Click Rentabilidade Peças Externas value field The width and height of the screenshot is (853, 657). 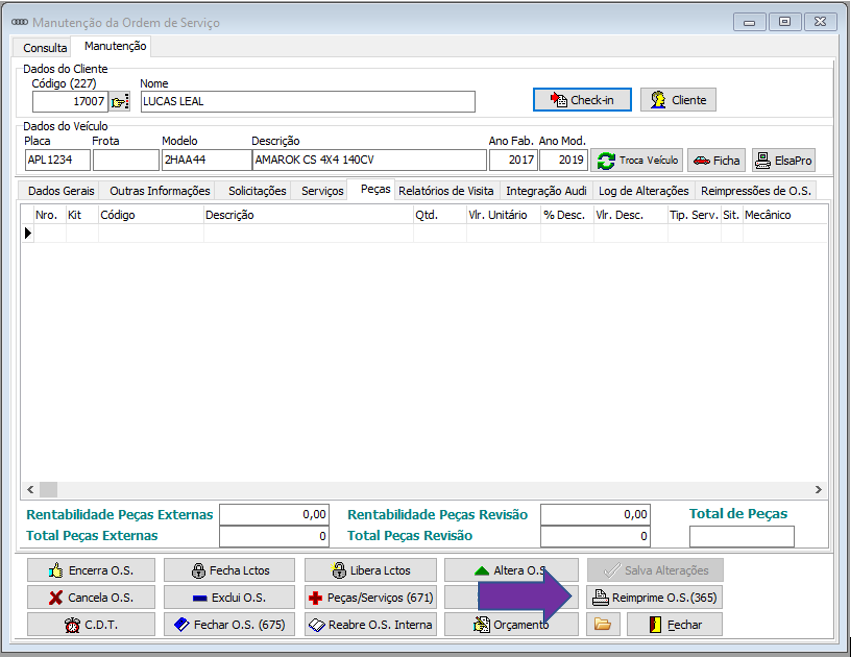click(274, 515)
